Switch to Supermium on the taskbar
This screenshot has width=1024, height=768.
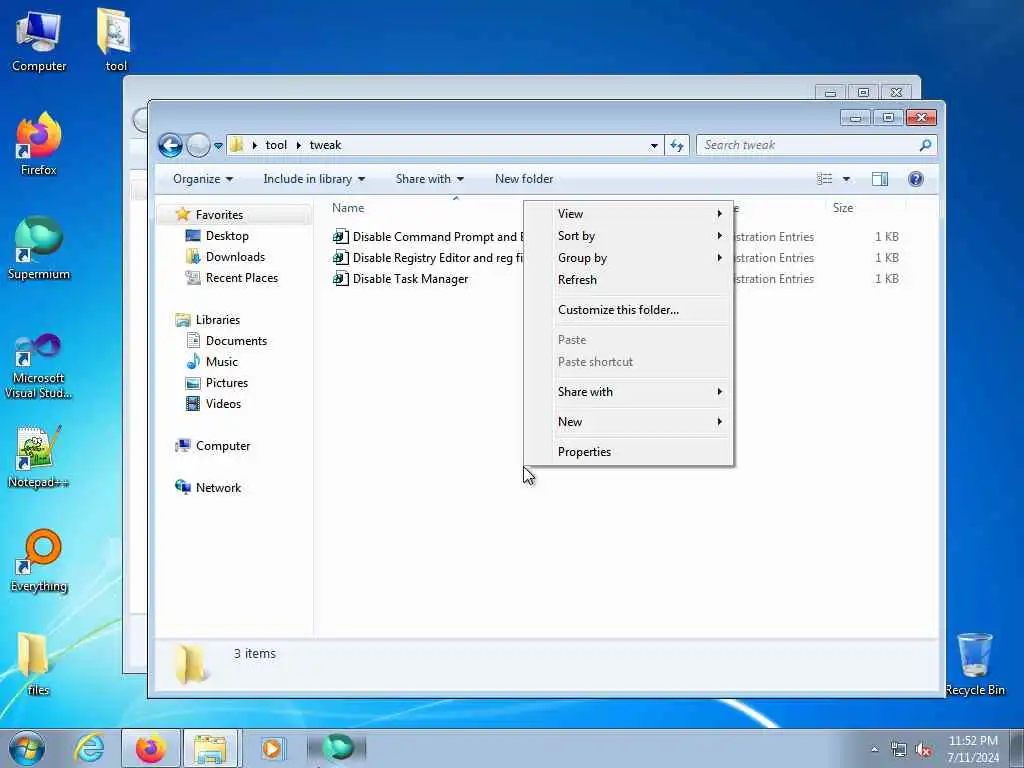coord(337,748)
